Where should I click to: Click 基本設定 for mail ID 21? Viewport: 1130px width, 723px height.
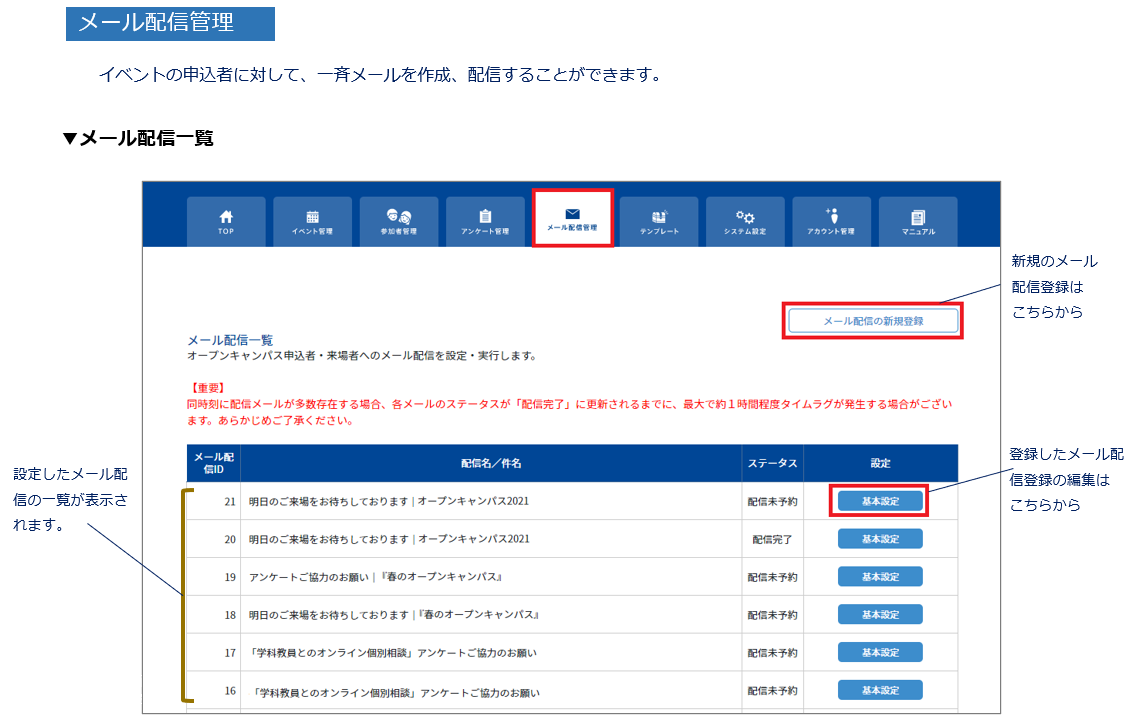point(880,501)
